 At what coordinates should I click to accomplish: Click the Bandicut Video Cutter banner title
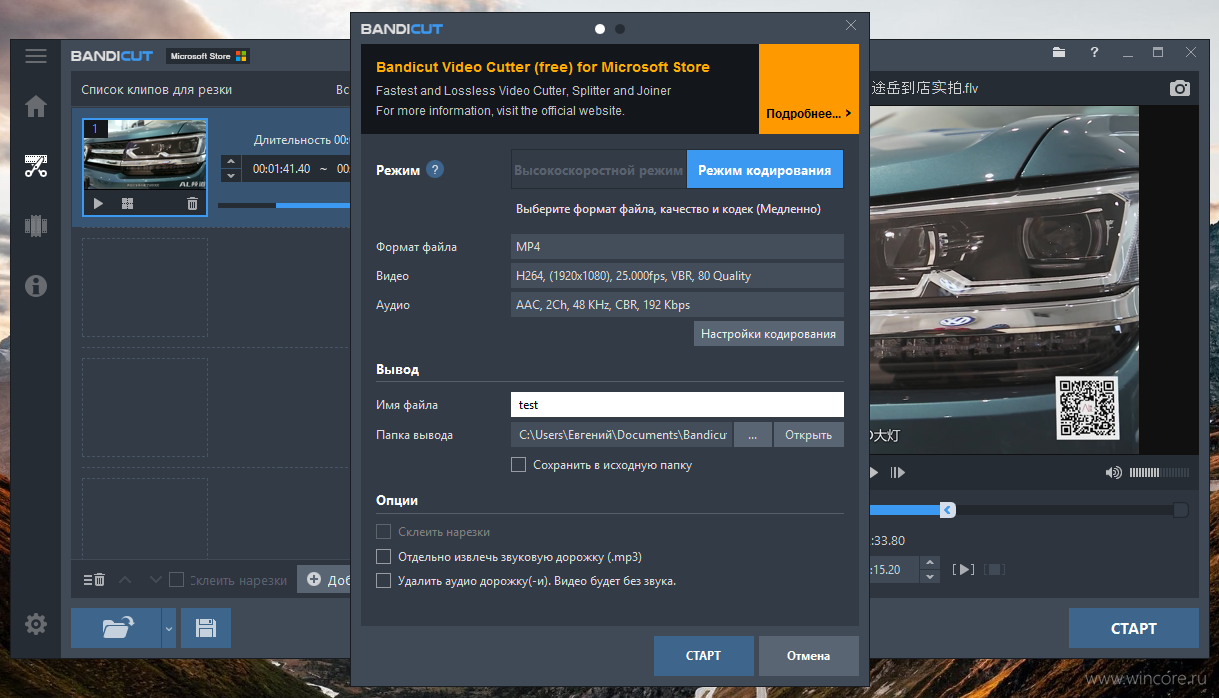point(543,67)
